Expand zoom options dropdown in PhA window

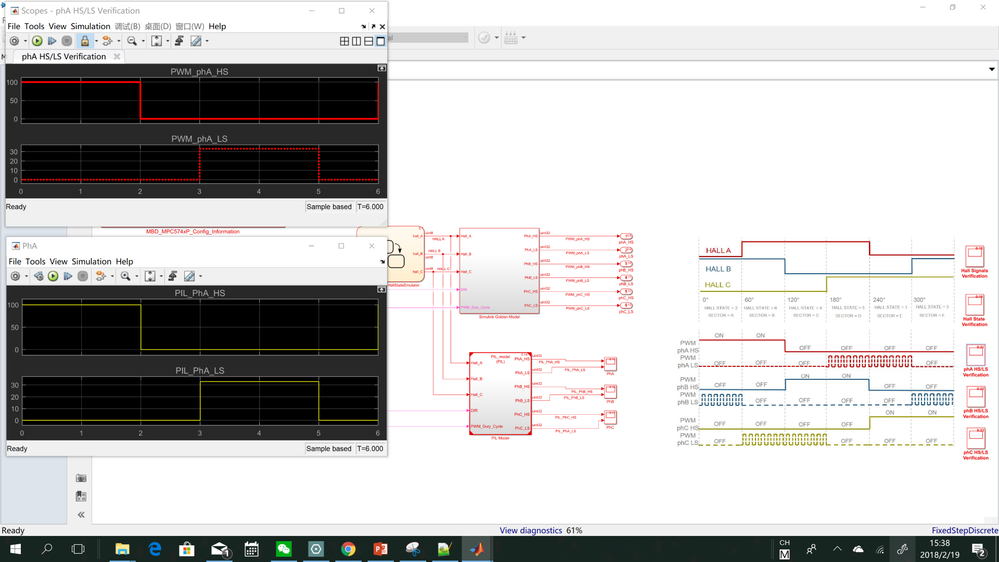(x=136, y=276)
